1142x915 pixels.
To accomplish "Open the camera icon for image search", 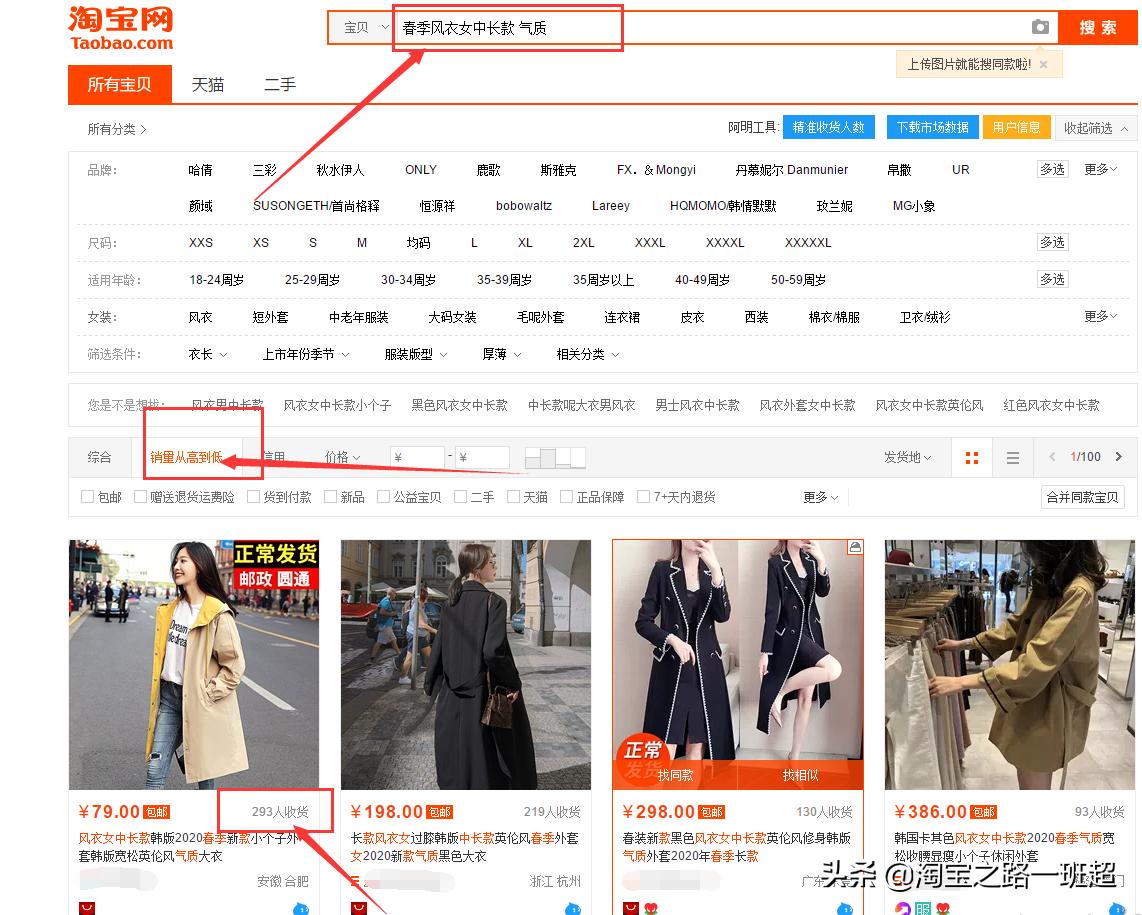I will (1040, 28).
